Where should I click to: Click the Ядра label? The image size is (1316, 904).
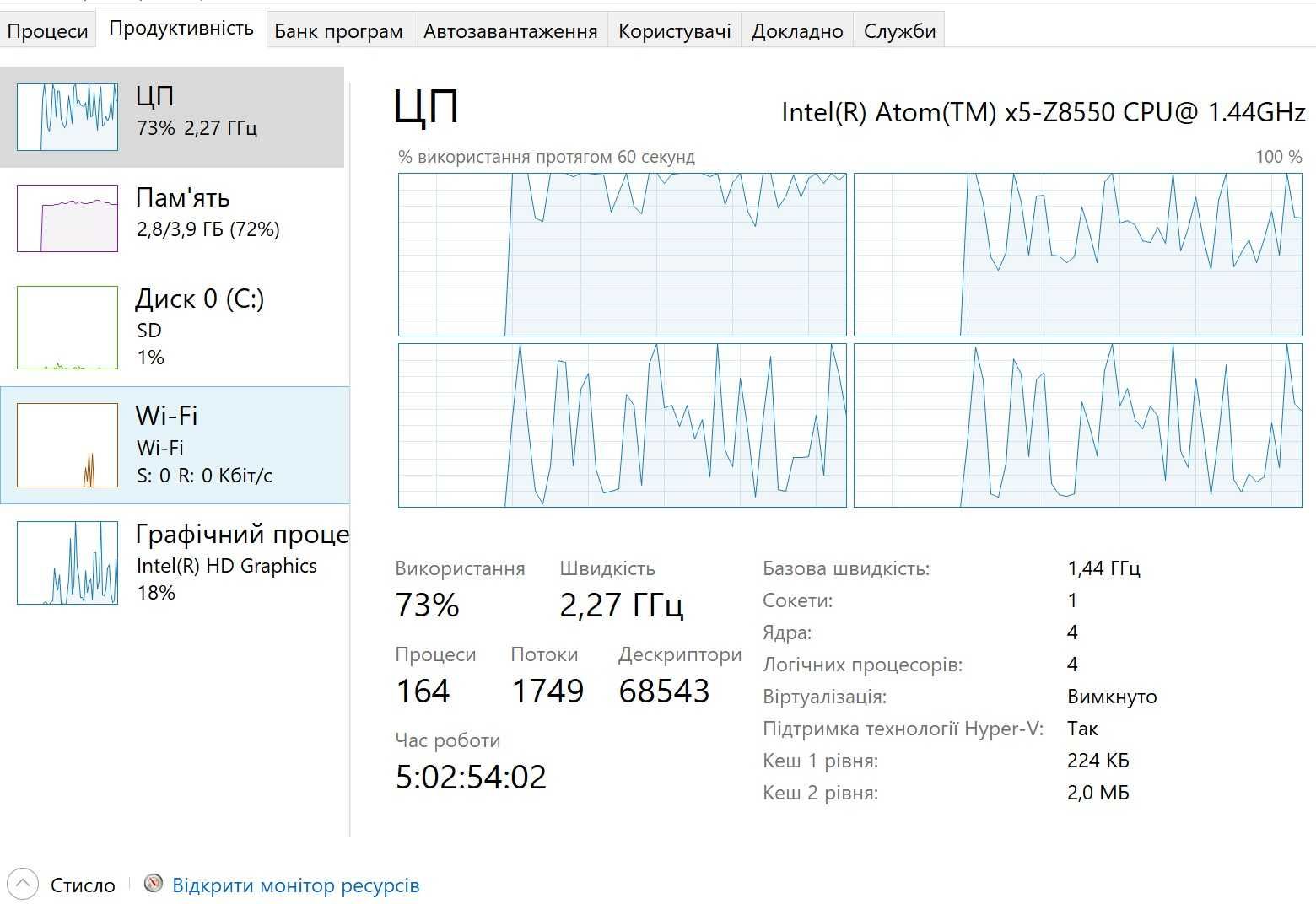tap(787, 632)
